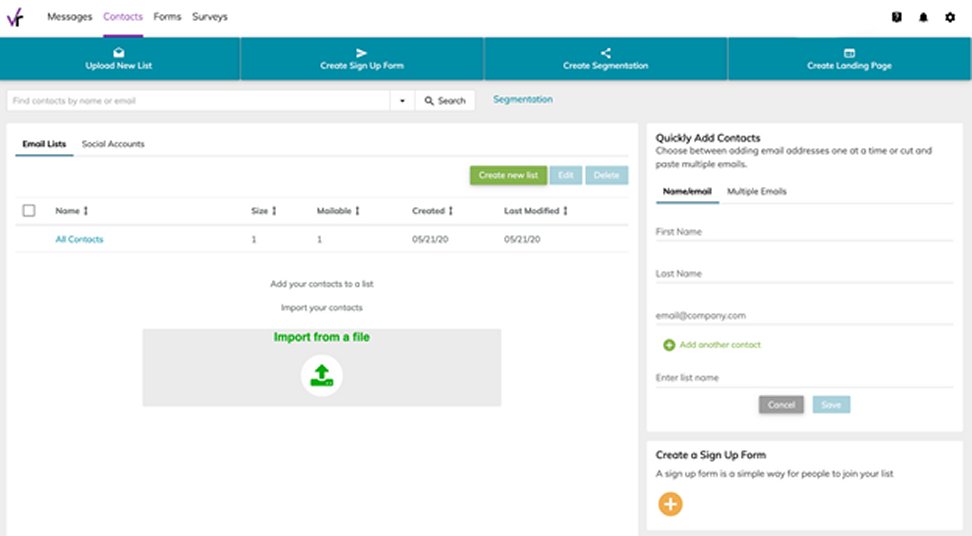This screenshot has height=536, width=972.
Task: Open the Forms menu
Action: coord(167,17)
